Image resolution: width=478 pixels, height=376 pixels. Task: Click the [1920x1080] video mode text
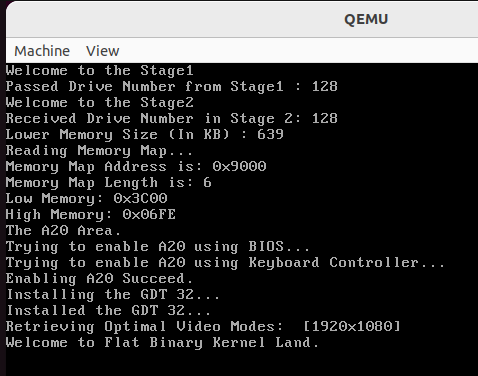click(x=352, y=327)
